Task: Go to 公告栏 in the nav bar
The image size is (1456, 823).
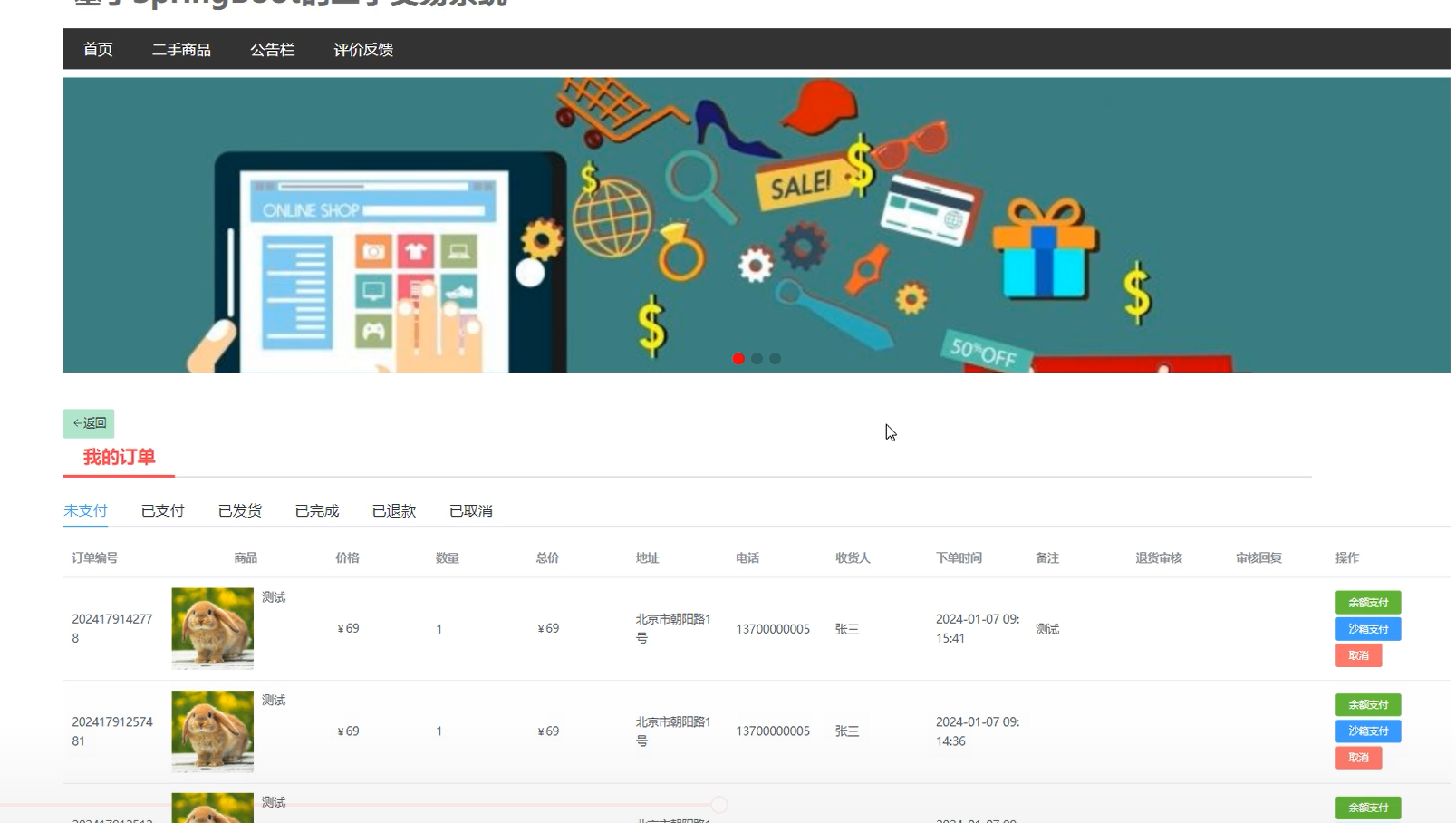Action: pos(273,50)
